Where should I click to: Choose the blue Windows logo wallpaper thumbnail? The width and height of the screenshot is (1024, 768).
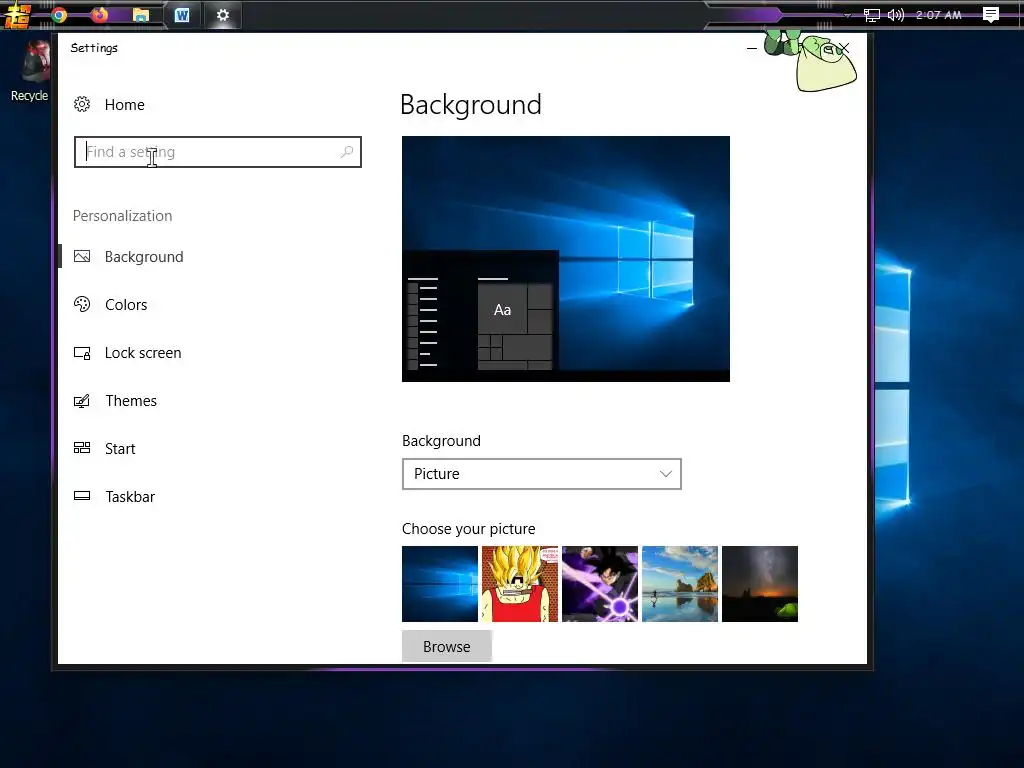coord(440,584)
